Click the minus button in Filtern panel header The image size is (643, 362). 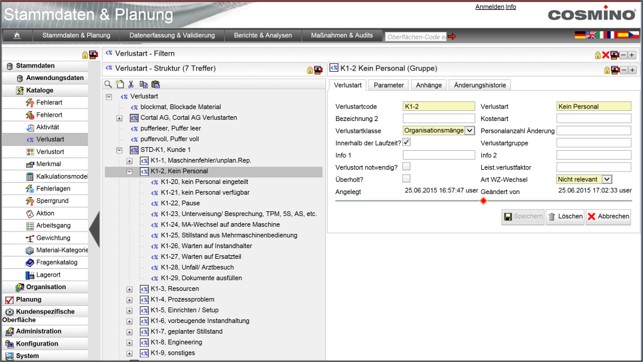click(623, 55)
